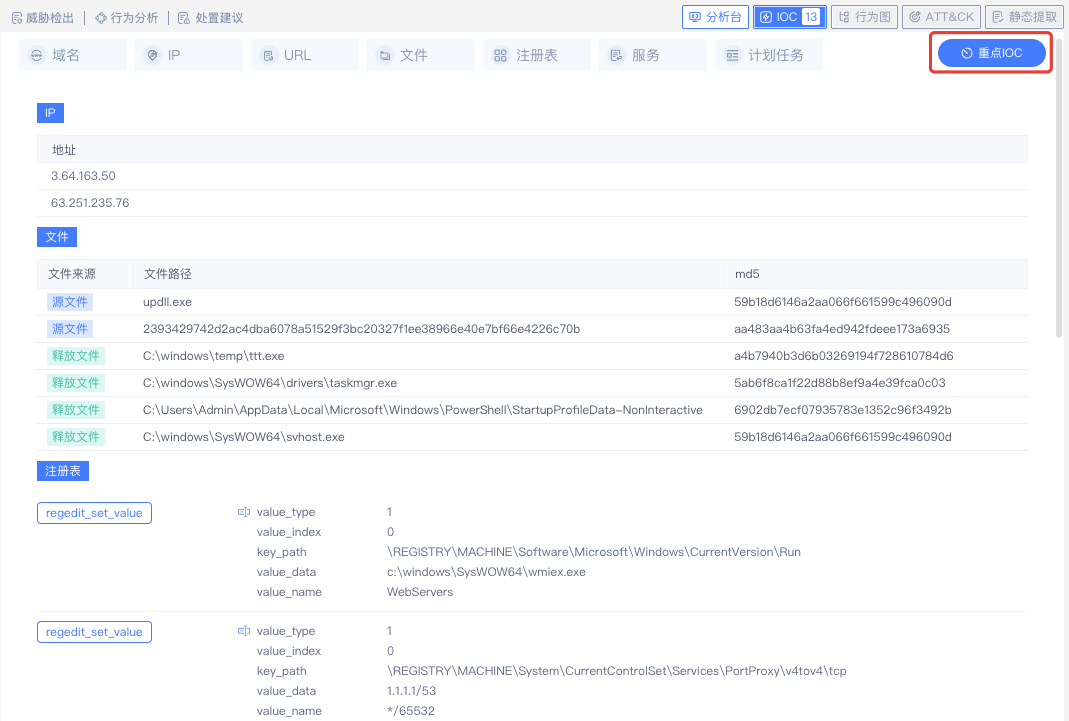
Task: Click the IP filter shield icon
Action: click(x=152, y=56)
